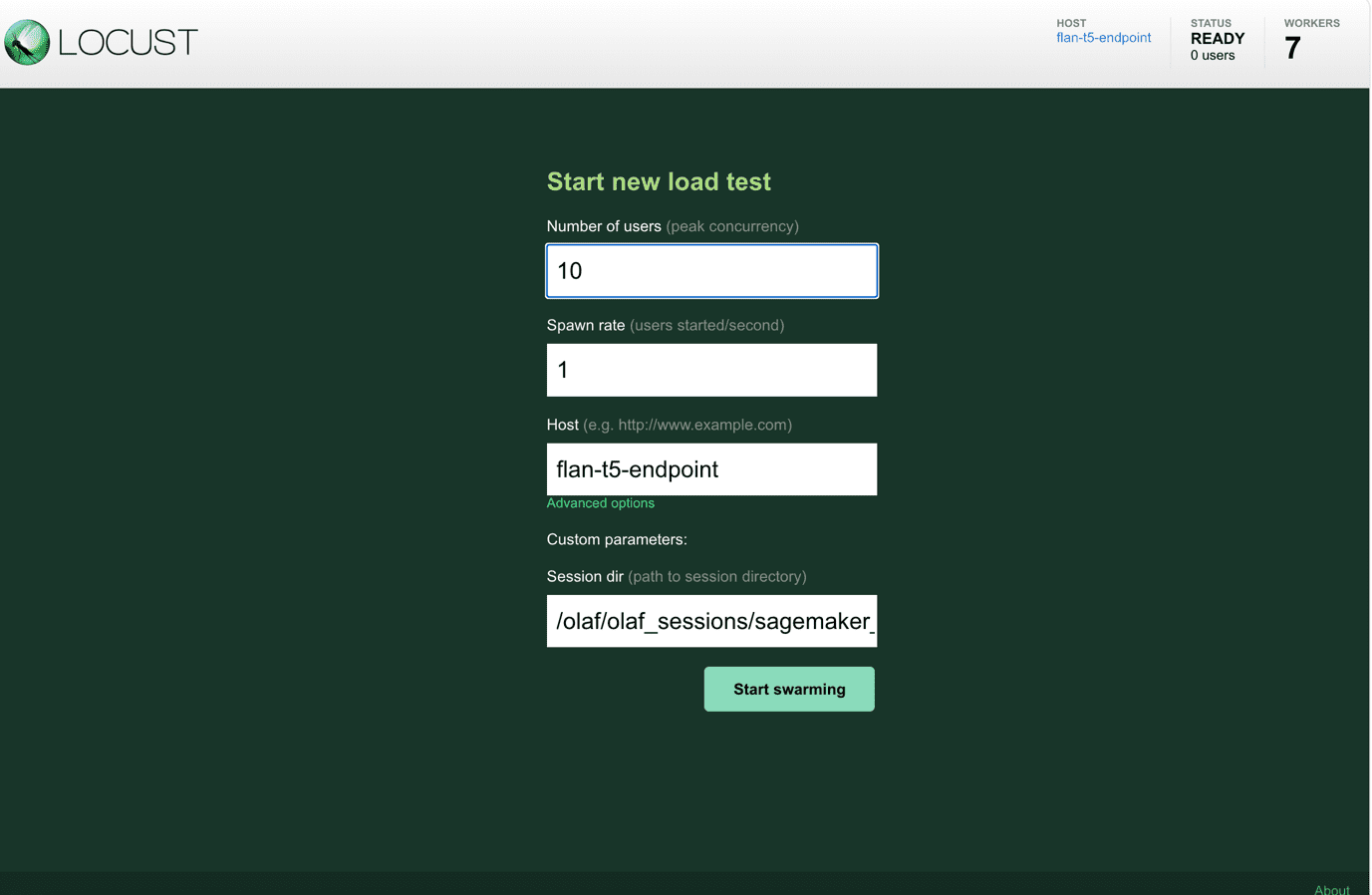Click the Spawn rate label text
The image size is (1372, 895).
tap(583, 325)
